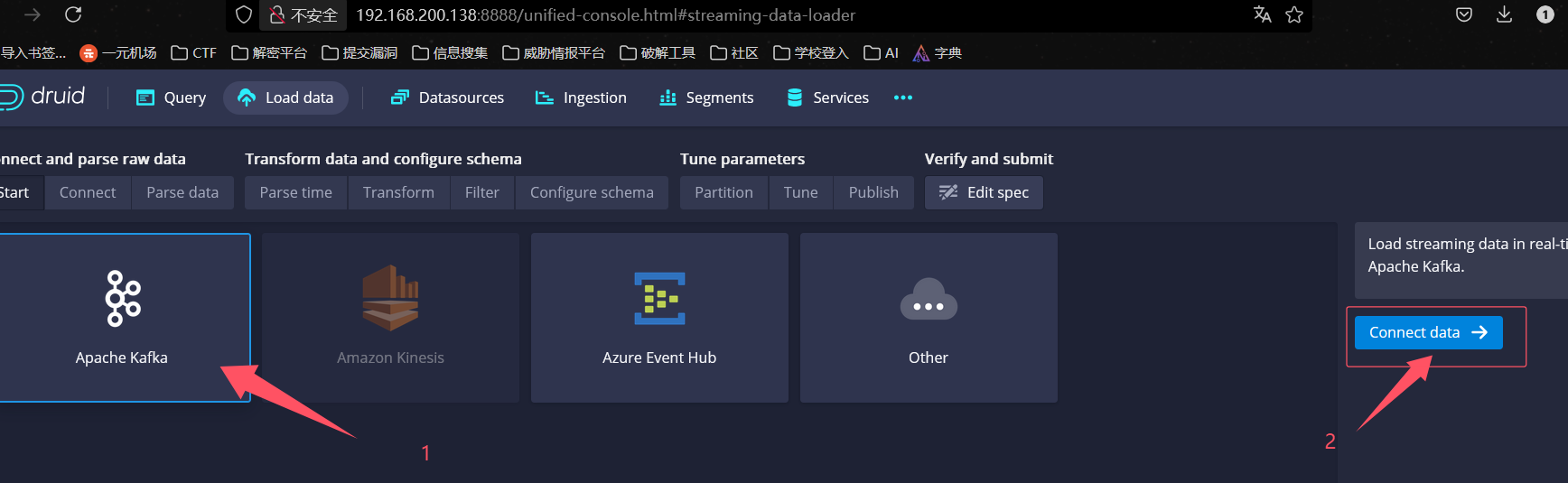
Task: Select the Publish step
Action: click(873, 192)
